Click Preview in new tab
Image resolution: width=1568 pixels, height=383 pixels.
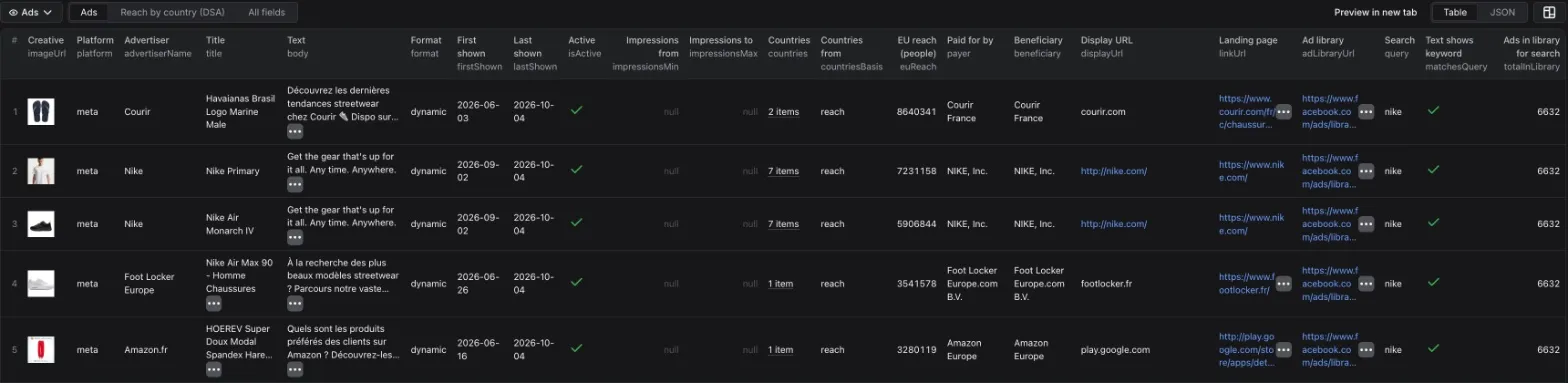tap(1375, 12)
